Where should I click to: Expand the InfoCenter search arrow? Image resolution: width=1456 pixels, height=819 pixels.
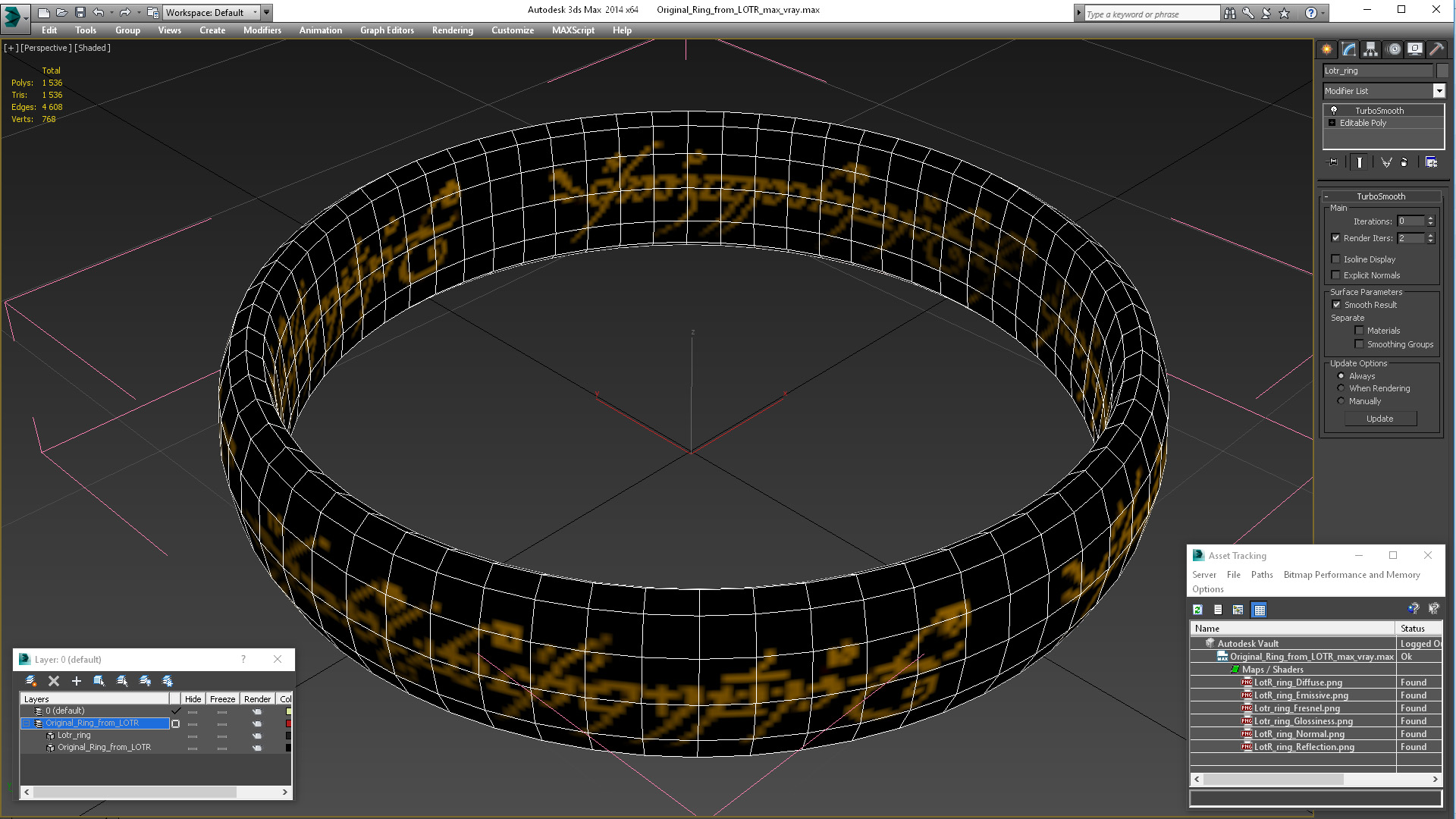[x=1078, y=13]
